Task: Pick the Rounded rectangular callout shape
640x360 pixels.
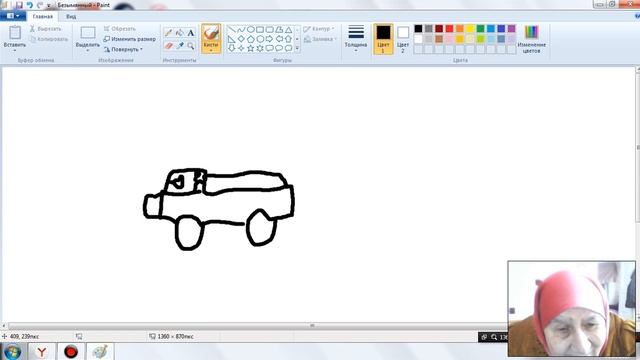Action: tap(269, 48)
